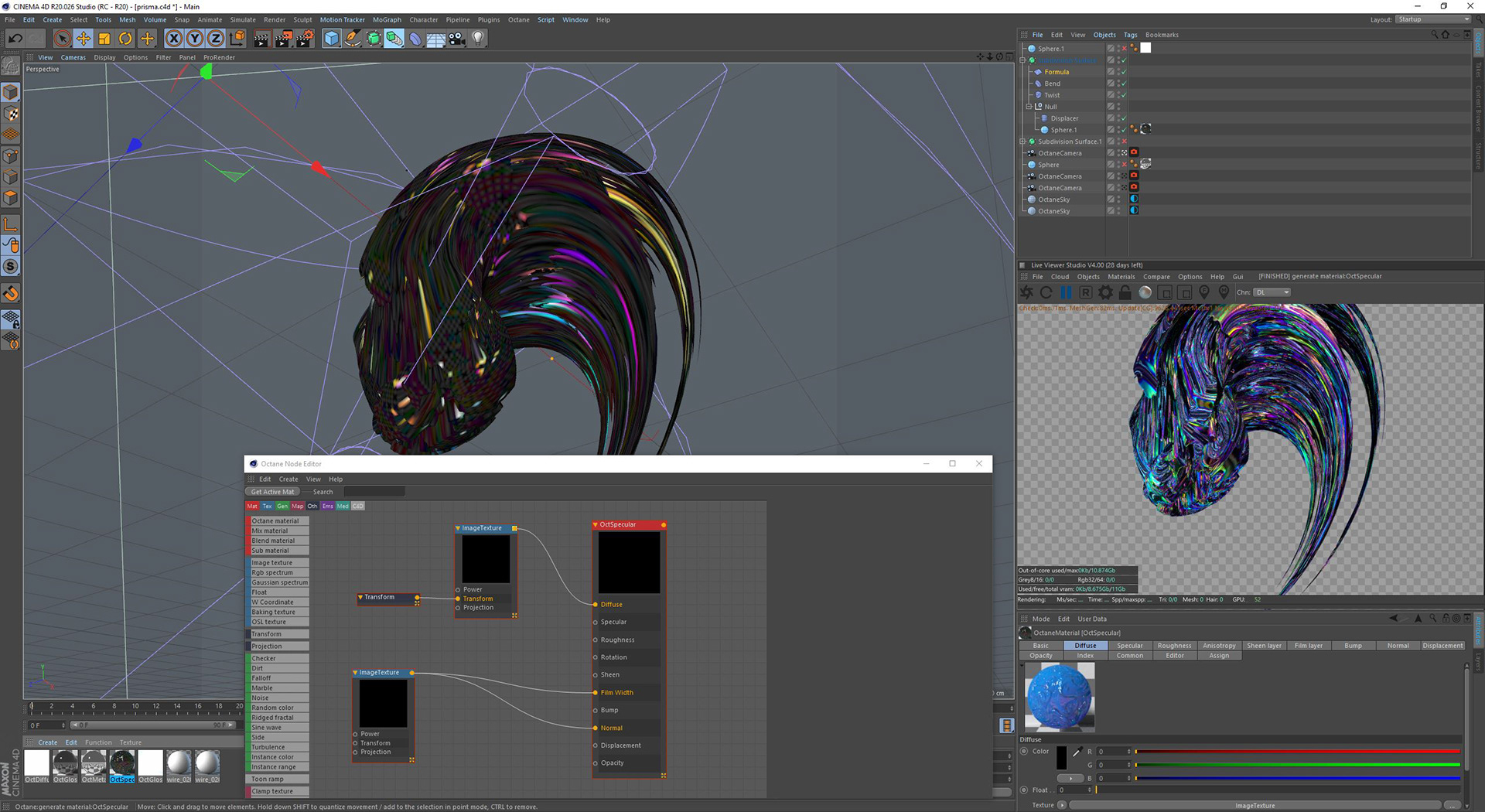This screenshot has width=1485, height=812.
Task: Click Image texture node button in list
Action: (x=279, y=563)
